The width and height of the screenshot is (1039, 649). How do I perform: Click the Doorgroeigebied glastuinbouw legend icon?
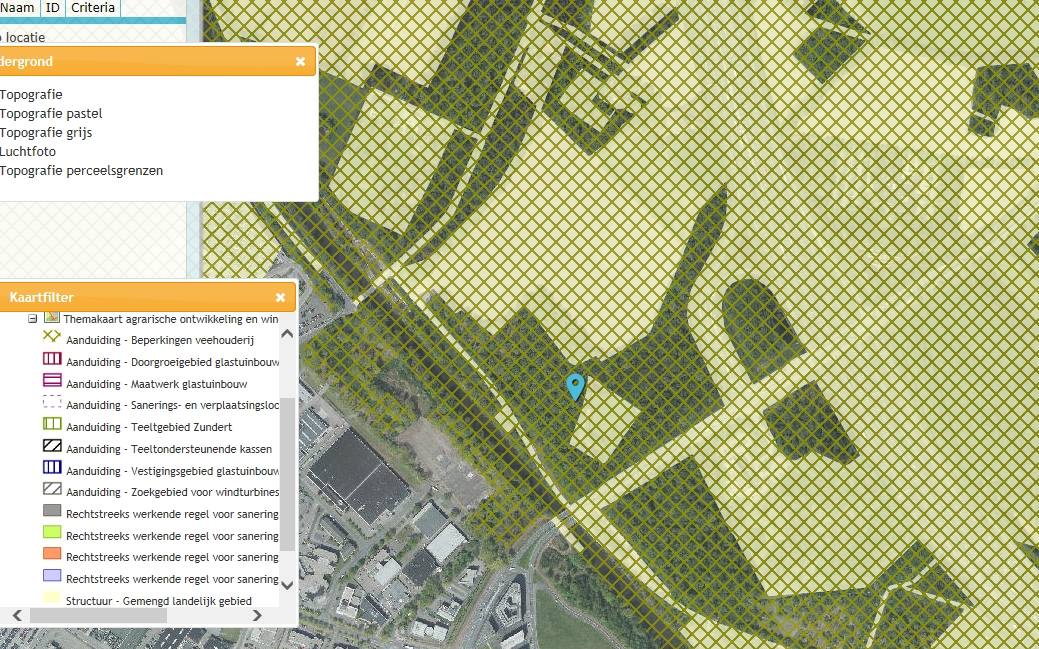coord(52,359)
